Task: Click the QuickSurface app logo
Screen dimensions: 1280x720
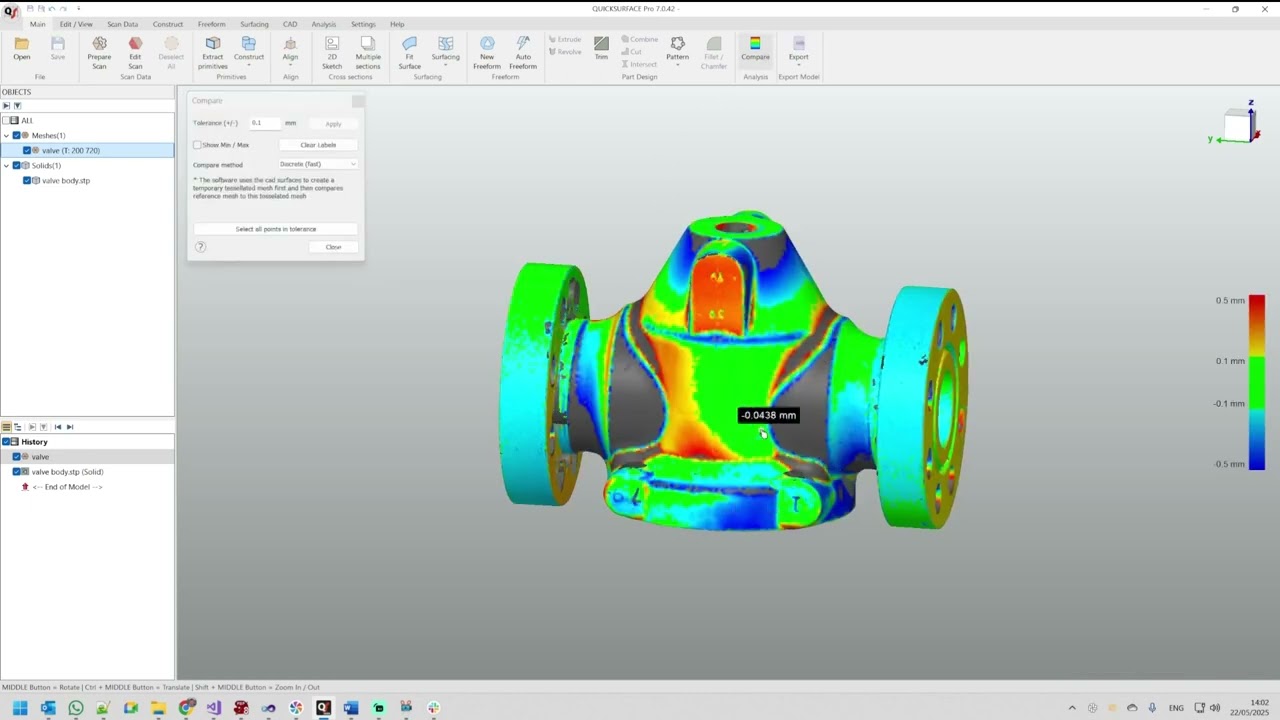Action: tap(9, 12)
